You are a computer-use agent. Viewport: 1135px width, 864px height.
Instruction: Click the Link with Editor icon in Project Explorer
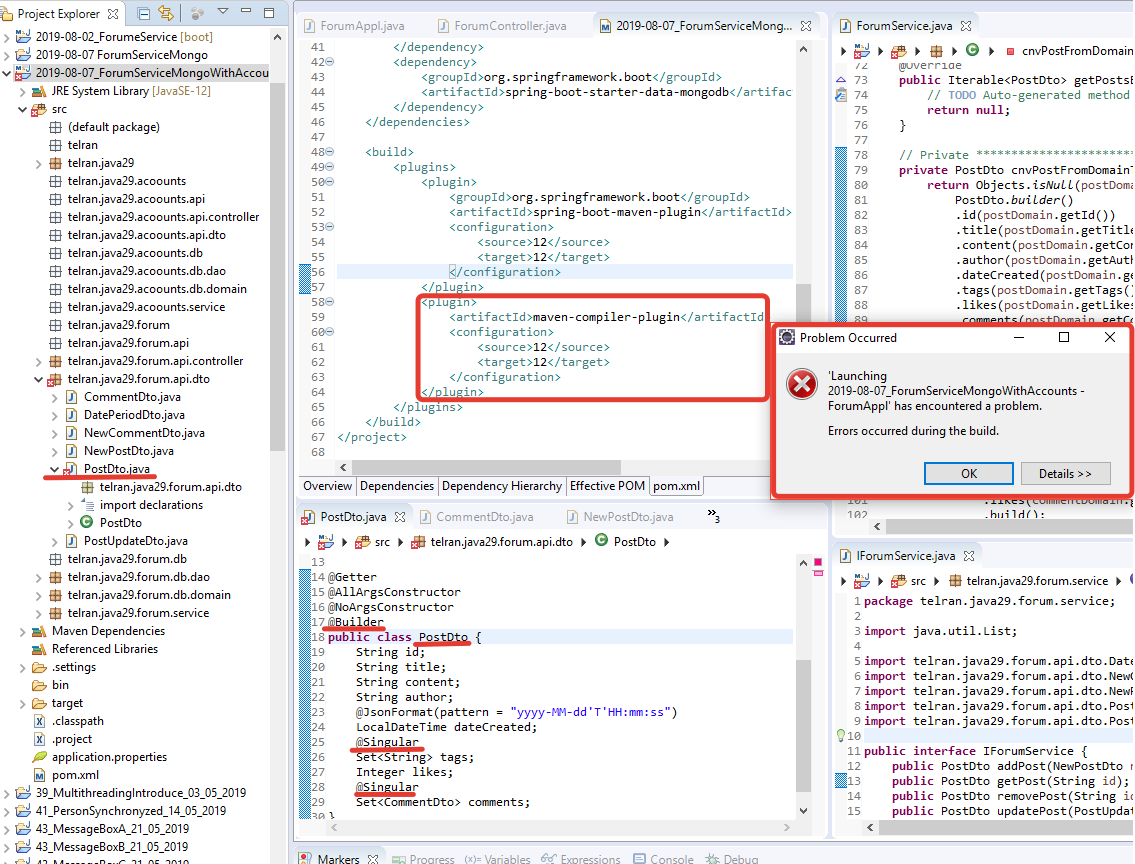point(166,13)
